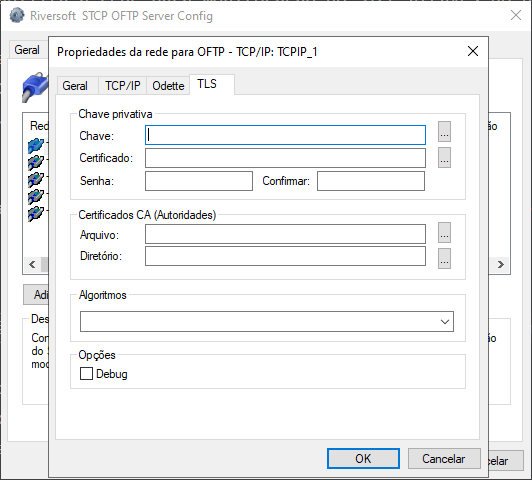
Task: Switch to the TCP/IP tab
Action: click(x=122, y=85)
